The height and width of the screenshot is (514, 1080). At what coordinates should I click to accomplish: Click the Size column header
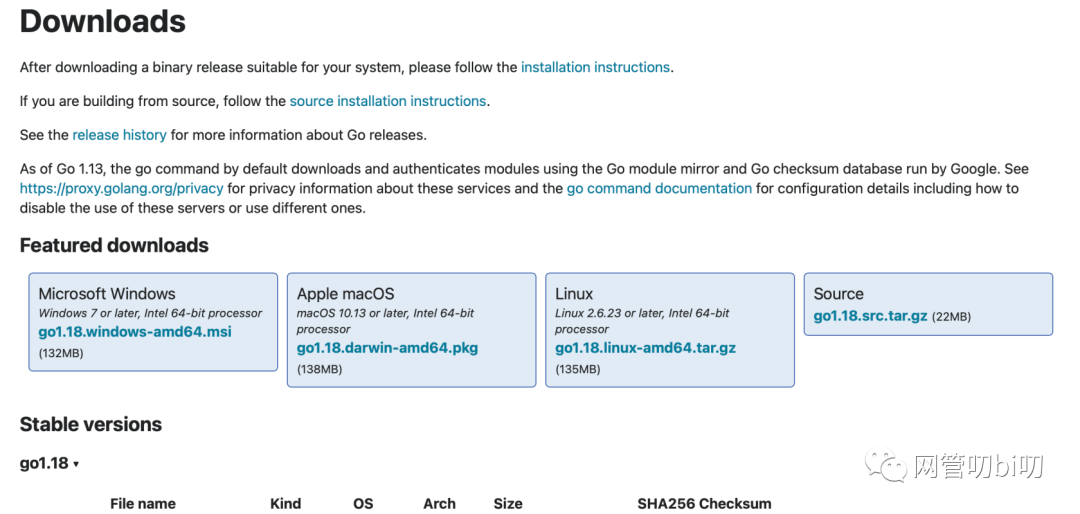pos(508,504)
